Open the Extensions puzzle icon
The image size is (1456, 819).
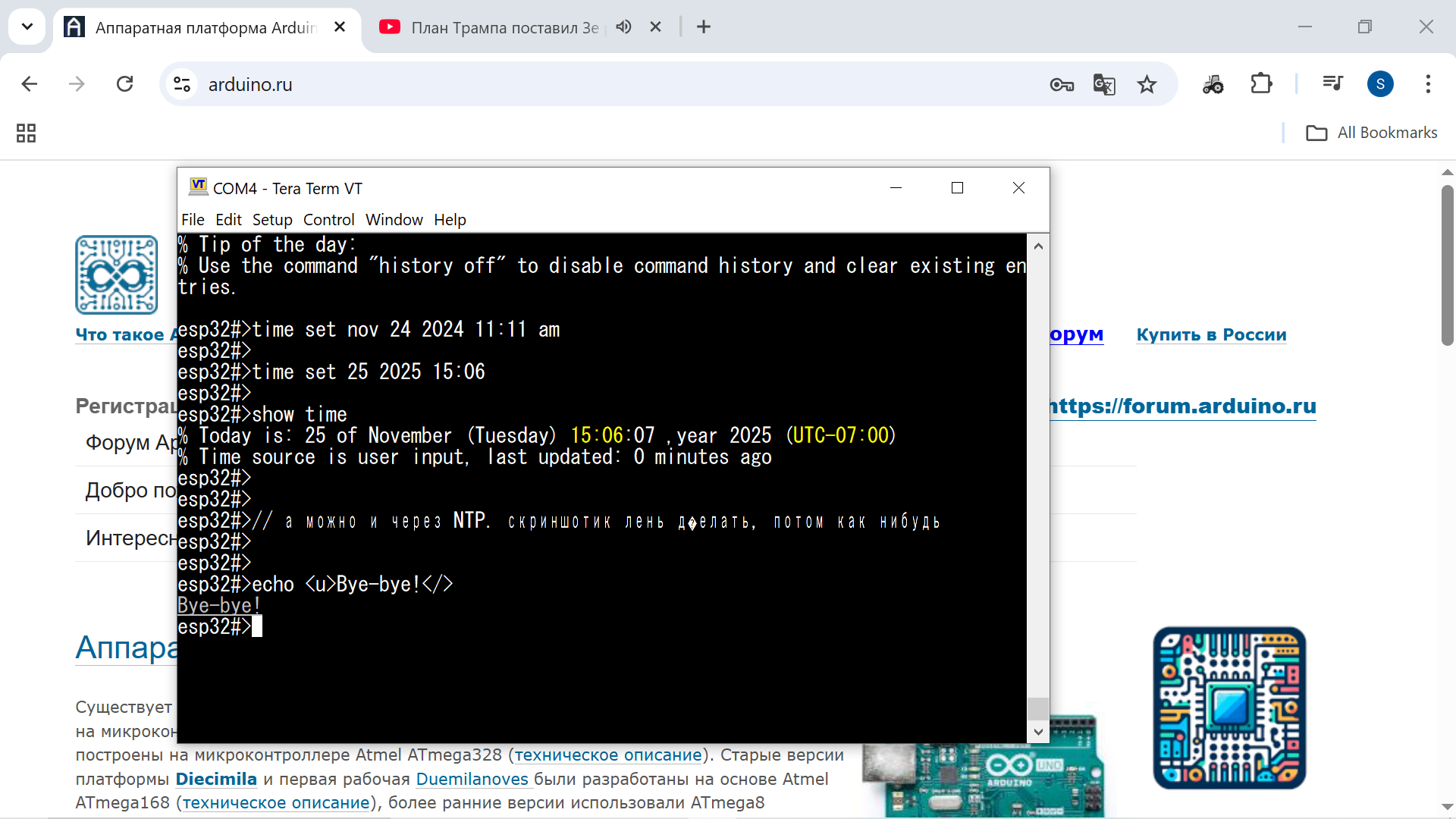[x=1261, y=83]
